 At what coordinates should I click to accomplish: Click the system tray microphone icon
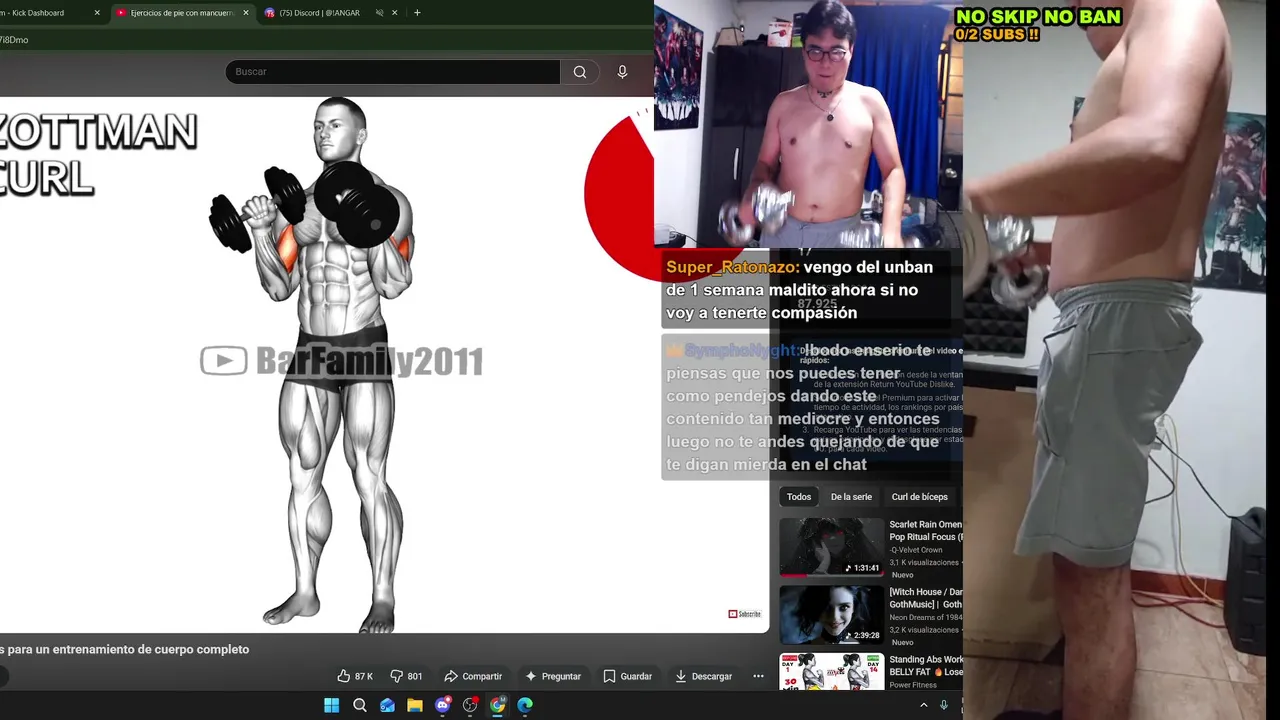click(943, 705)
